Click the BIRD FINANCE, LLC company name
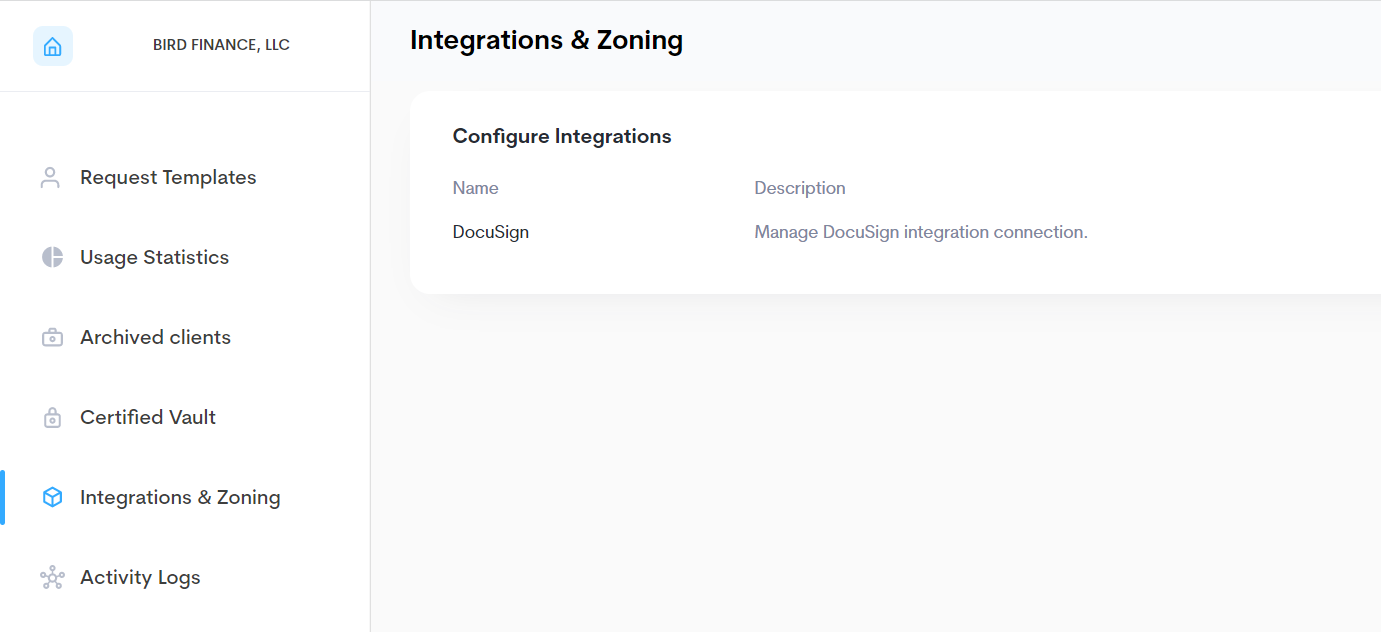Viewport: 1381px width, 632px height. pyautogui.click(x=221, y=44)
